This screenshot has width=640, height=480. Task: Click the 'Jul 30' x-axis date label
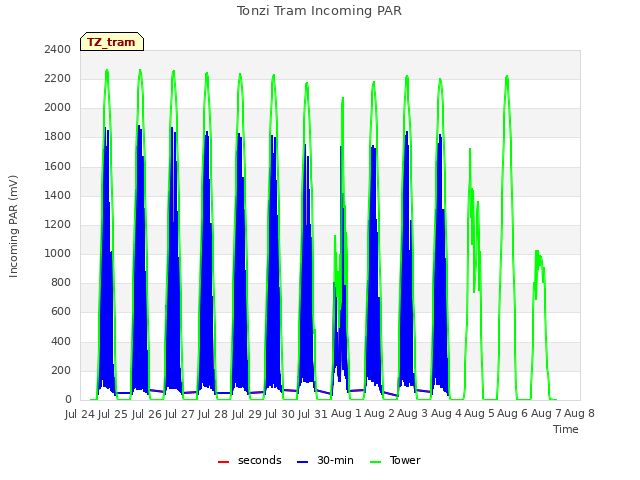[x=280, y=414]
